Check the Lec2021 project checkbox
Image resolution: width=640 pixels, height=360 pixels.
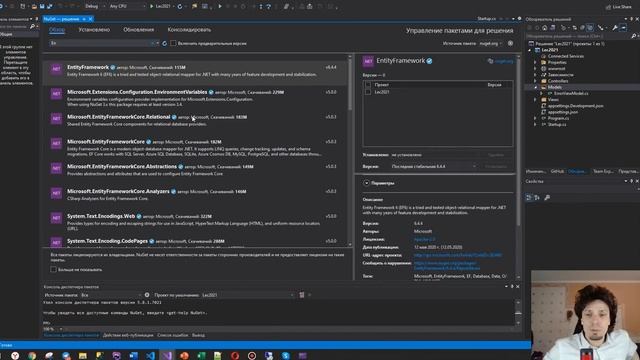point(368,92)
